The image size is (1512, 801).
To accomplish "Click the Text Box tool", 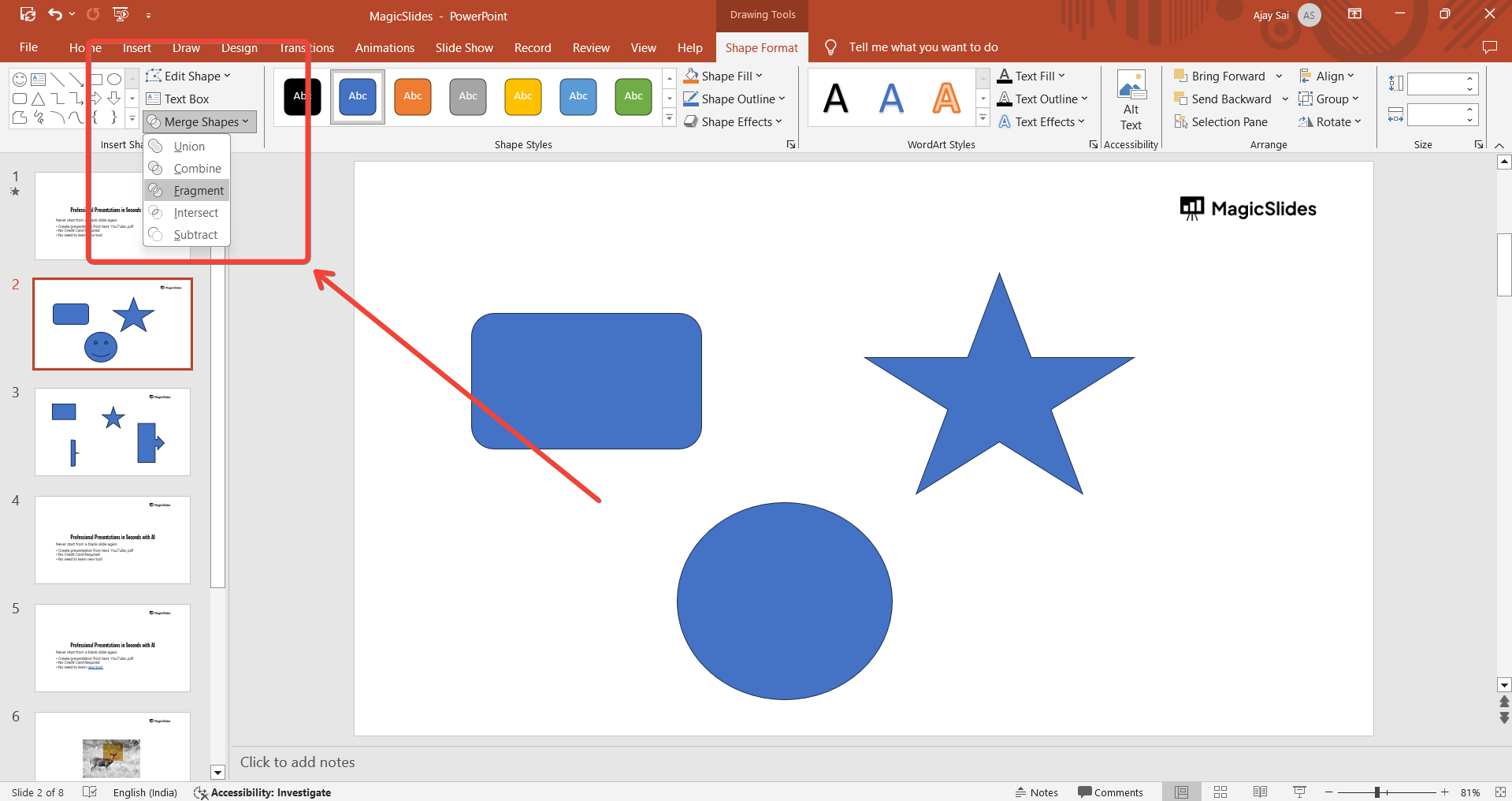I will 178,99.
